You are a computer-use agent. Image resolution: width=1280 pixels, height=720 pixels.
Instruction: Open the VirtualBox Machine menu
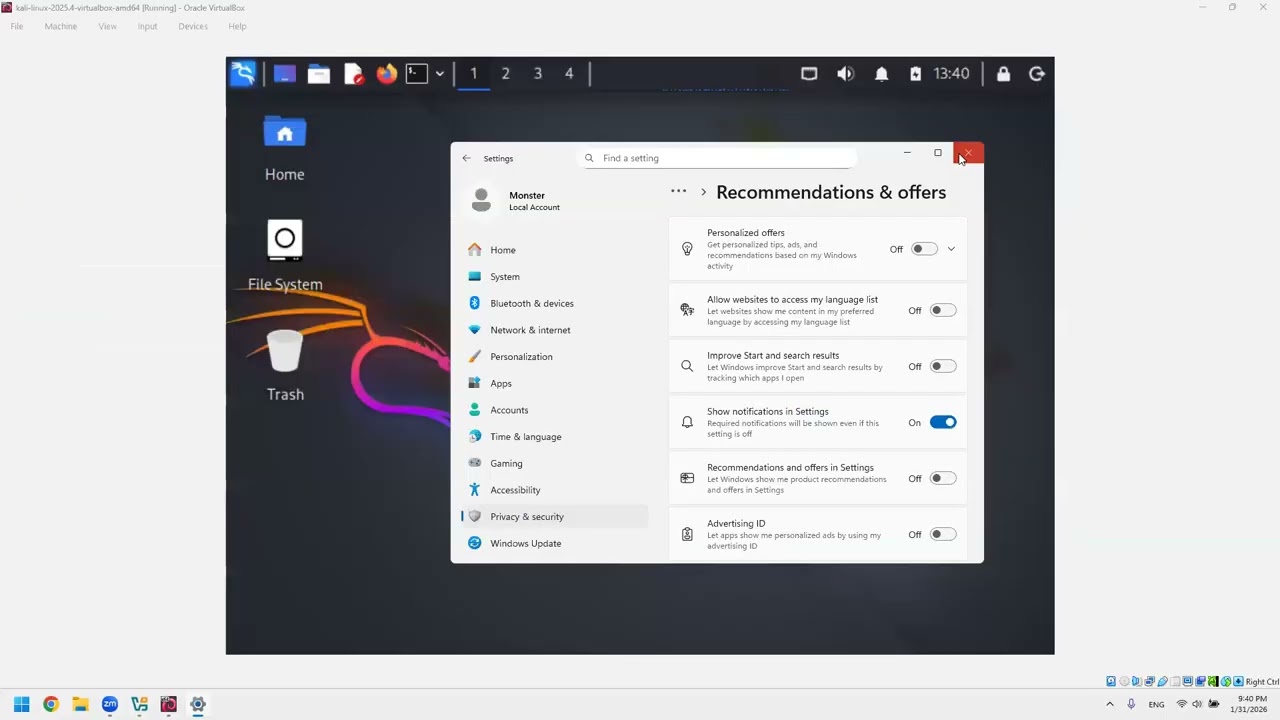pyautogui.click(x=60, y=26)
